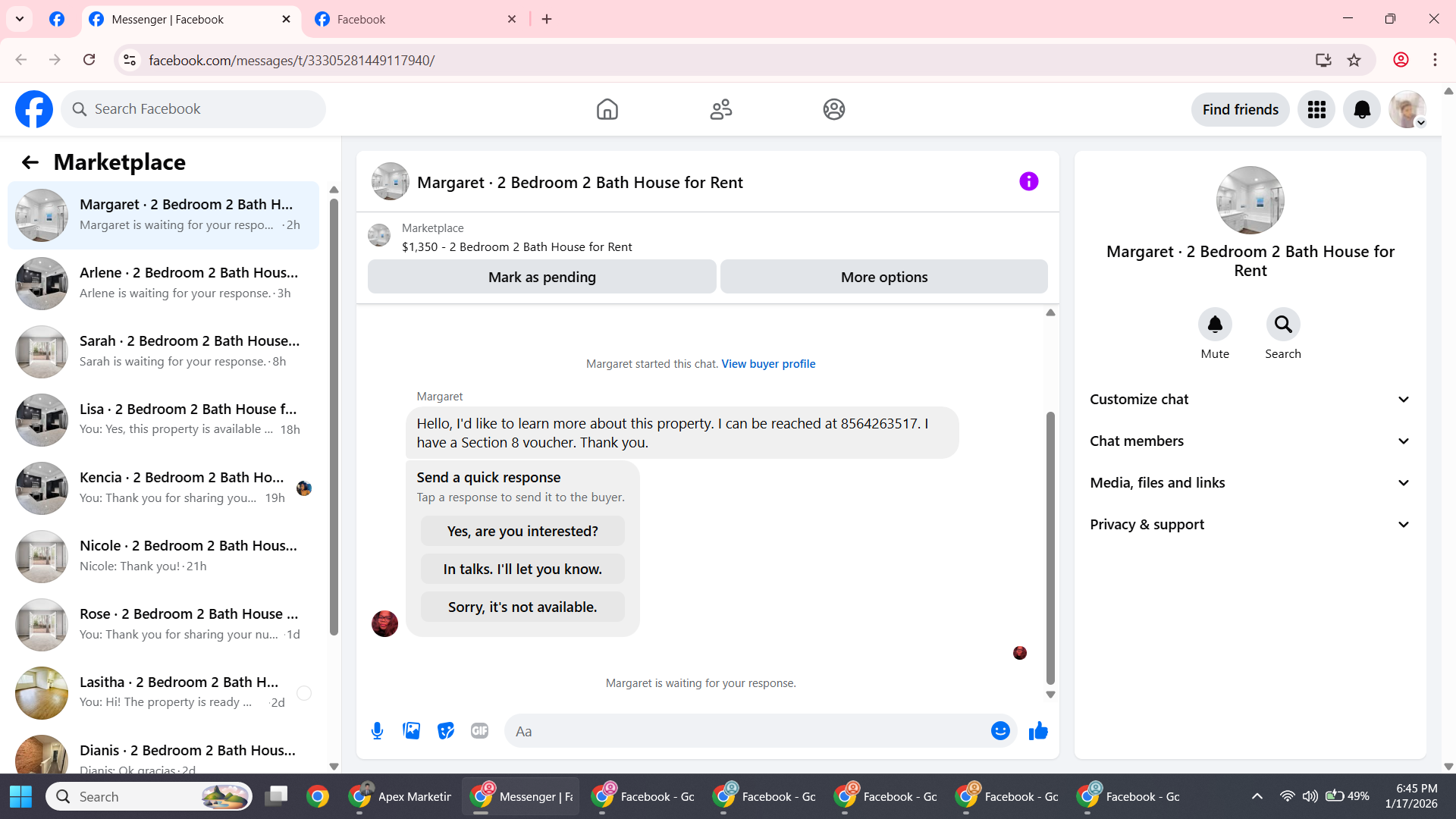
Task: Click the unread circle on Lasitha chat
Action: [304, 693]
